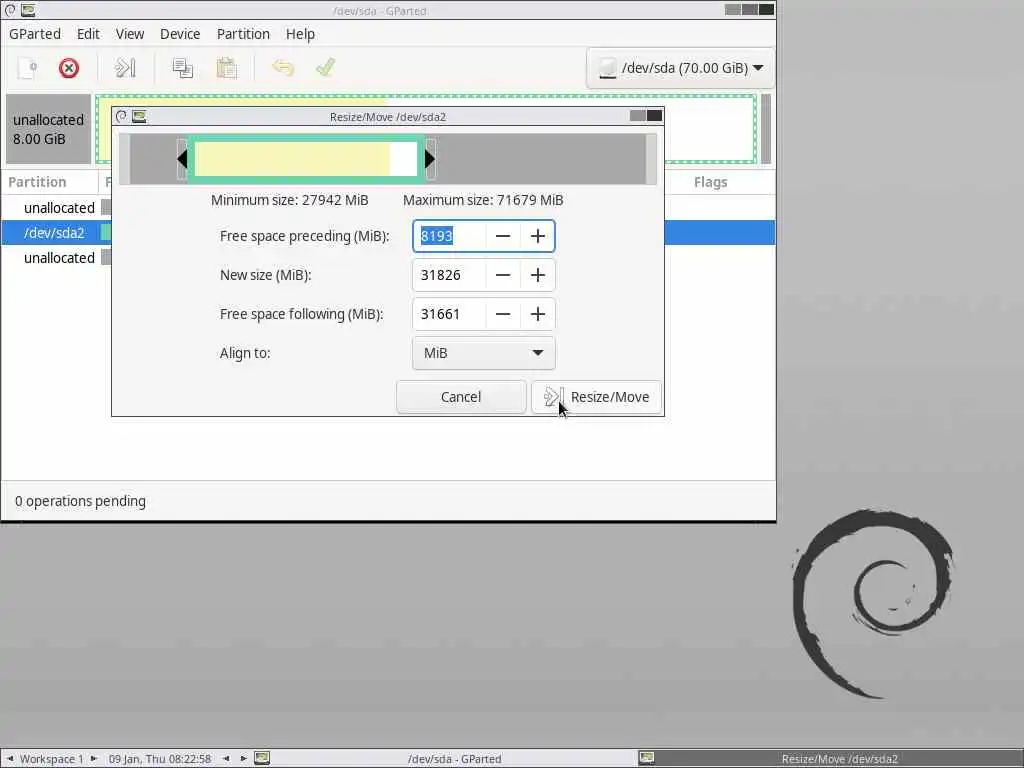Click the left arrow handle of partition graphic

tap(182, 159)
